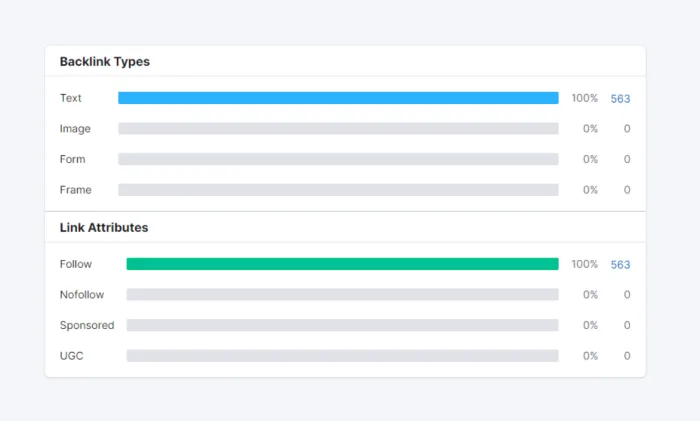
Task: Click the Frame row label
Action: pos(75,190)
